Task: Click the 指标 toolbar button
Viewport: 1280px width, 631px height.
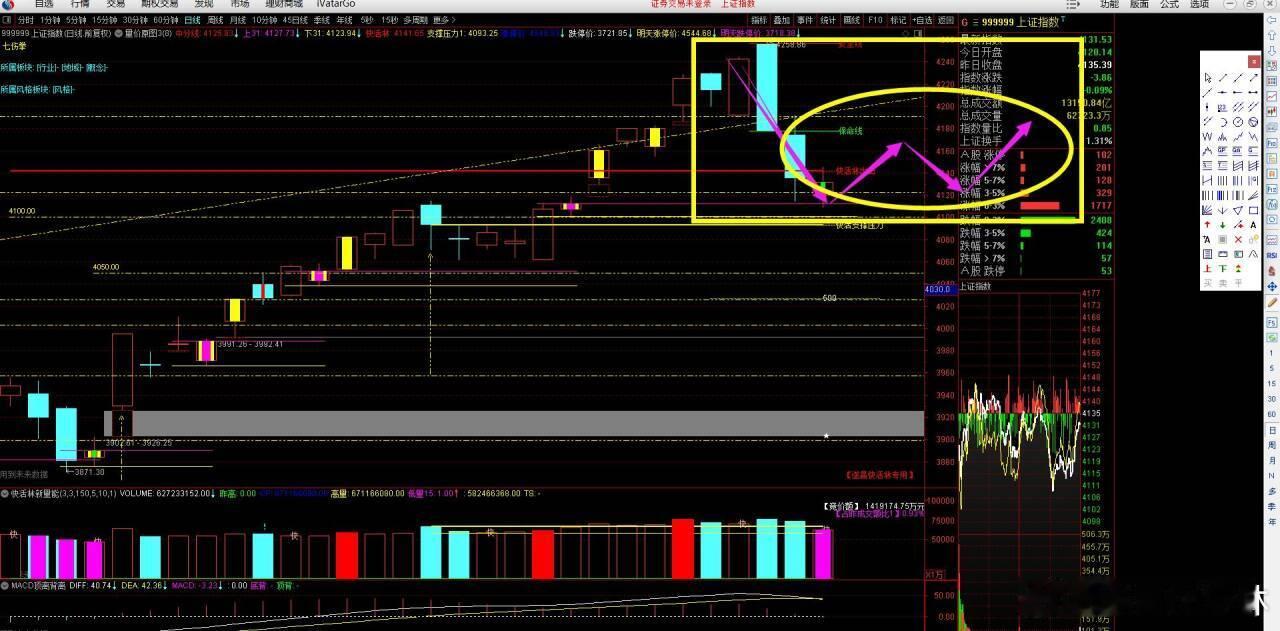Action: coord(759,20)
